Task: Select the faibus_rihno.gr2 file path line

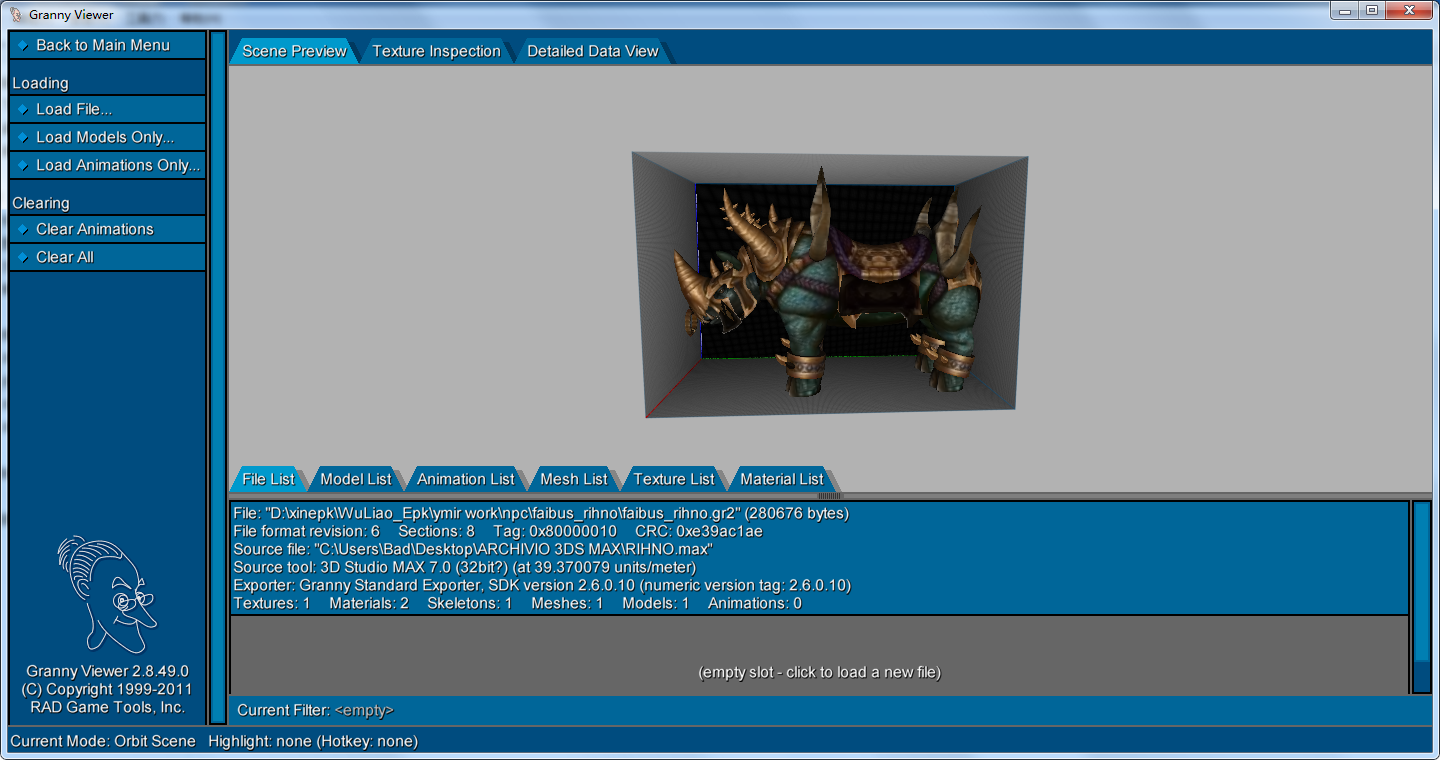Action: coord(541,513)
